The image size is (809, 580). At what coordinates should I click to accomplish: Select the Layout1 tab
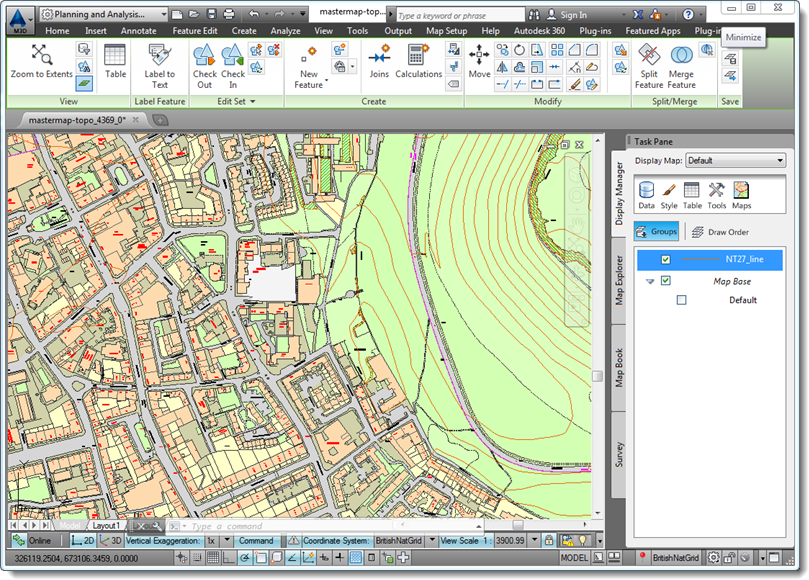[x=106, y=525]
